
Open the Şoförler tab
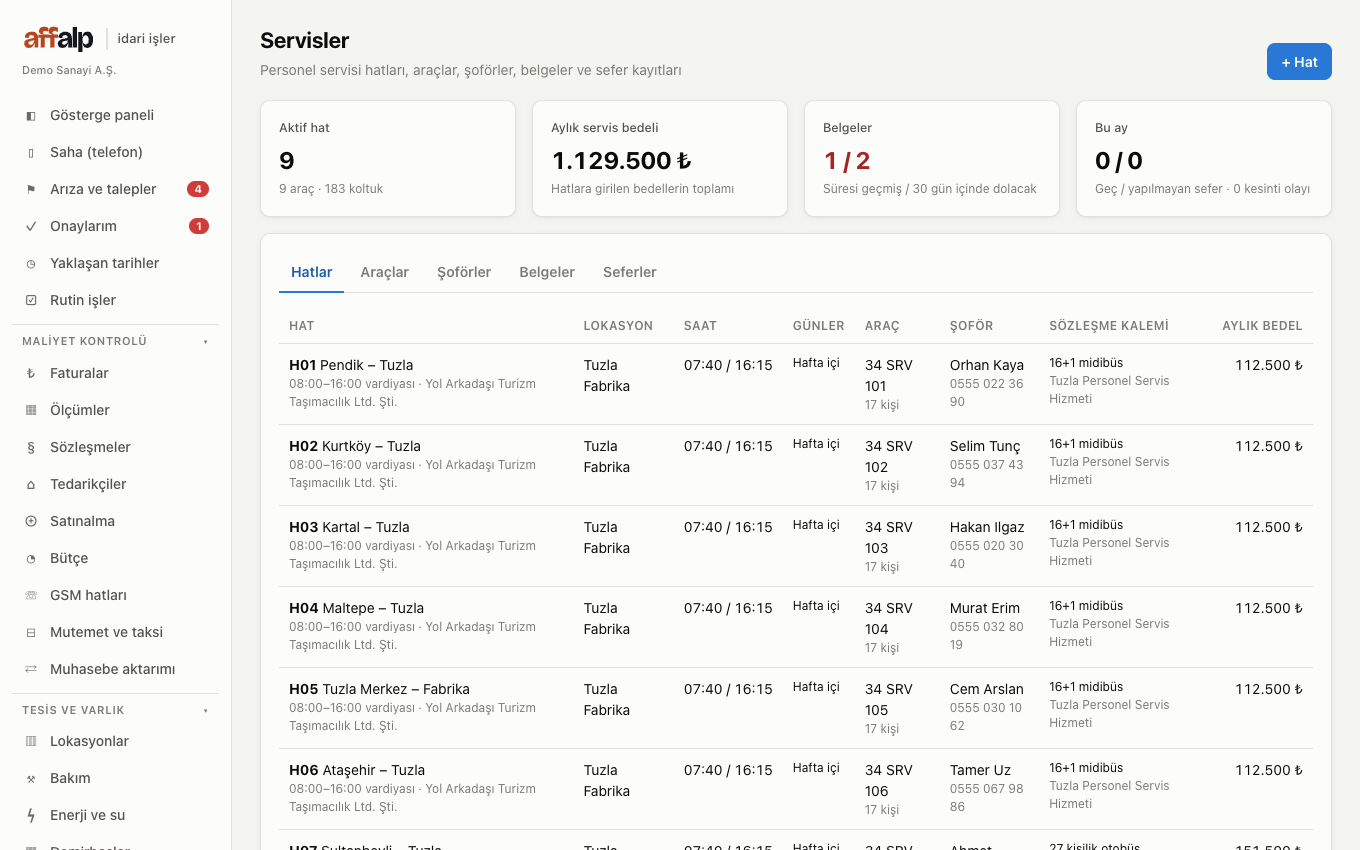pyautogui.click(x=464, y=272)
